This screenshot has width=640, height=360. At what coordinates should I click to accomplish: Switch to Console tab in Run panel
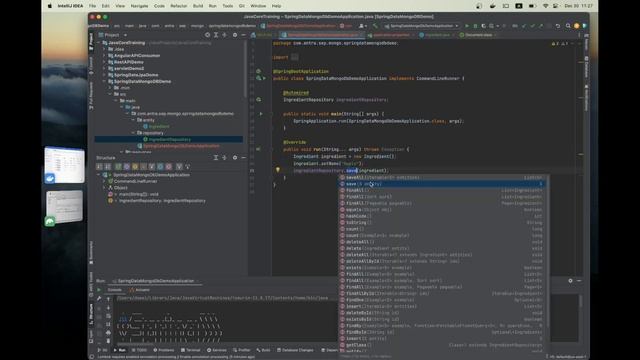pos(114,290)
